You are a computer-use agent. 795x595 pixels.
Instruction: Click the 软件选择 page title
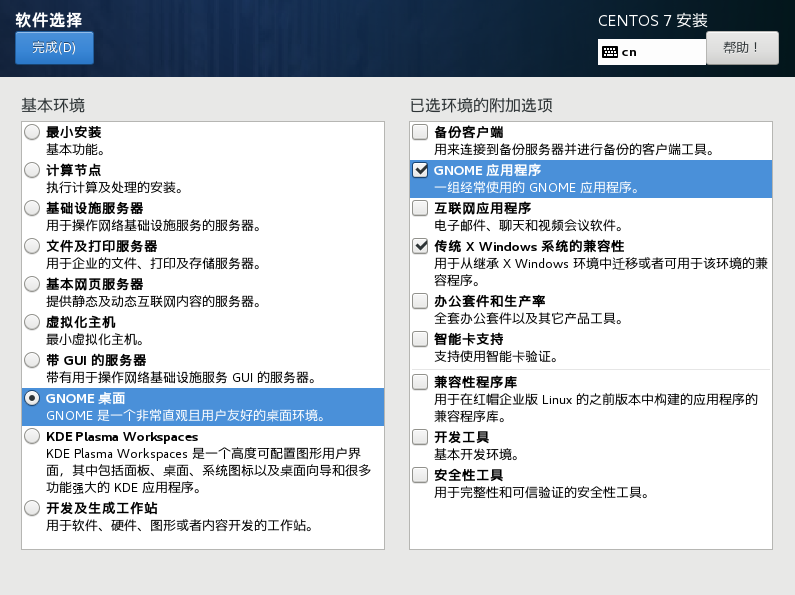point(49,20)
